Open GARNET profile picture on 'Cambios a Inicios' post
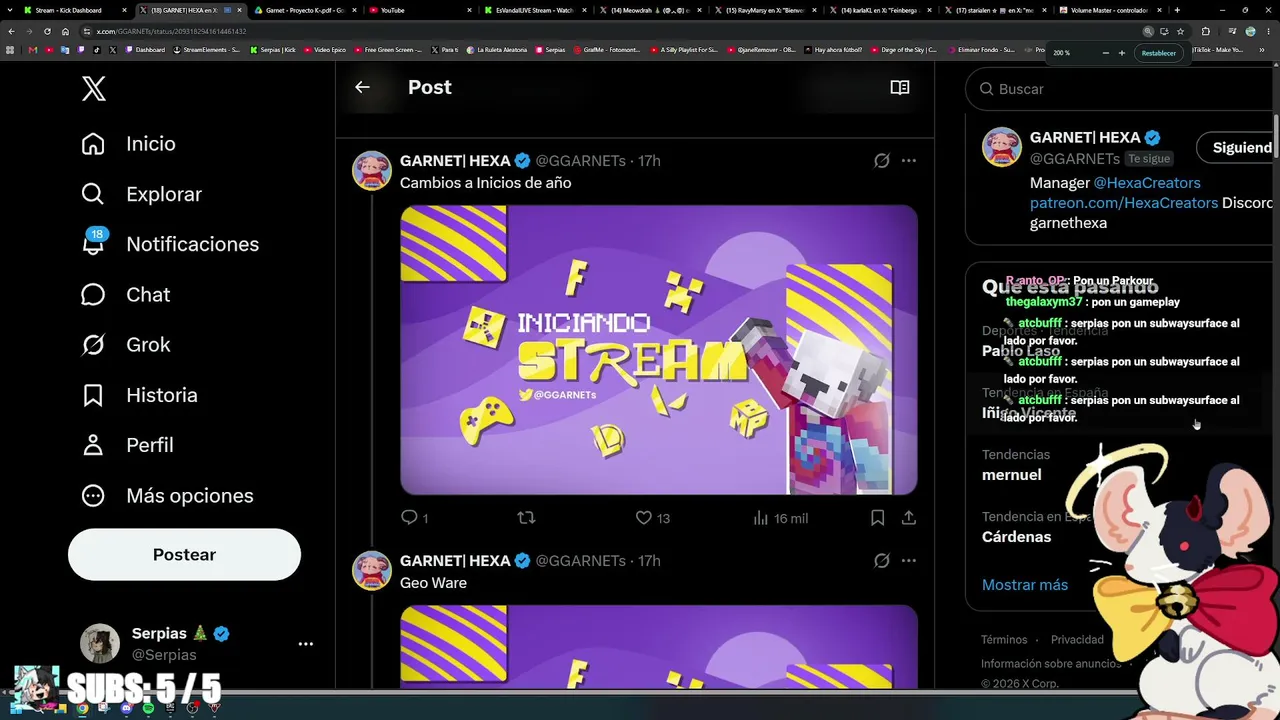The height and width of the screenshot is (720, 1280). point(372,170)
